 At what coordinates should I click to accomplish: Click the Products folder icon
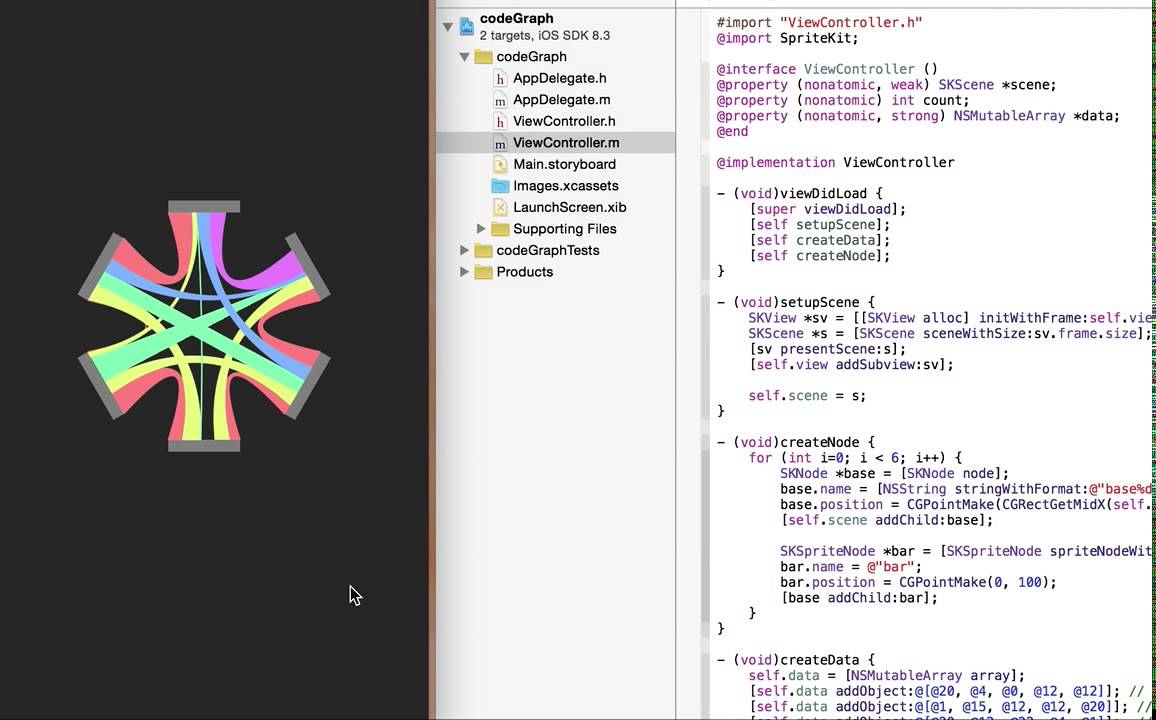pyautogui.click(x=484, y=272)
